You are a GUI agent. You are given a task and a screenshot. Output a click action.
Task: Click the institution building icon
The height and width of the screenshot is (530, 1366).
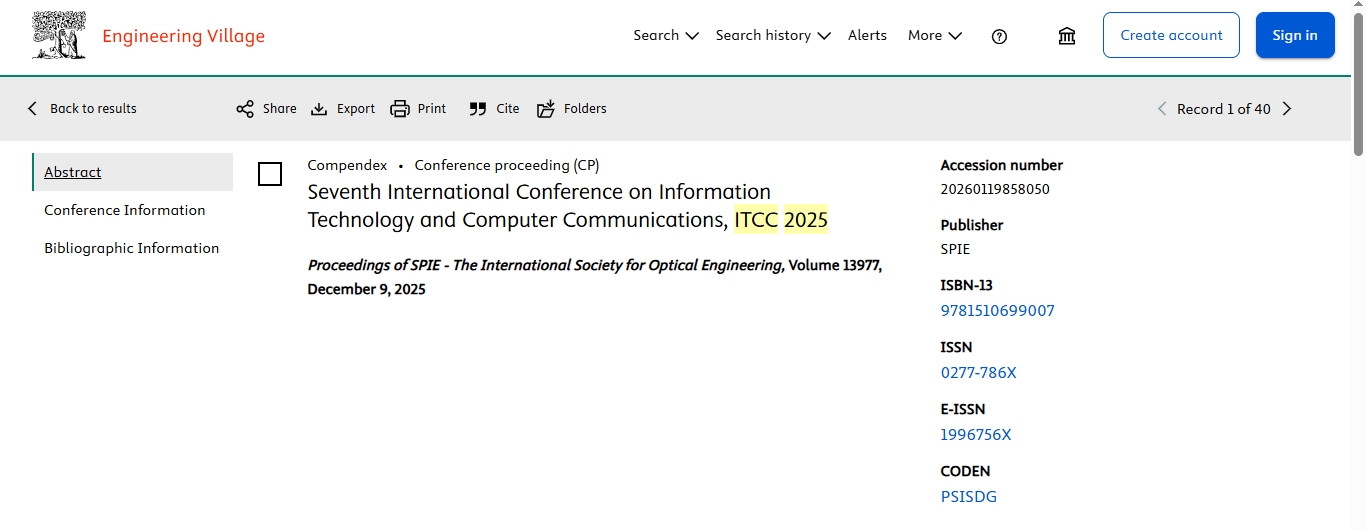click(1067, 36)
